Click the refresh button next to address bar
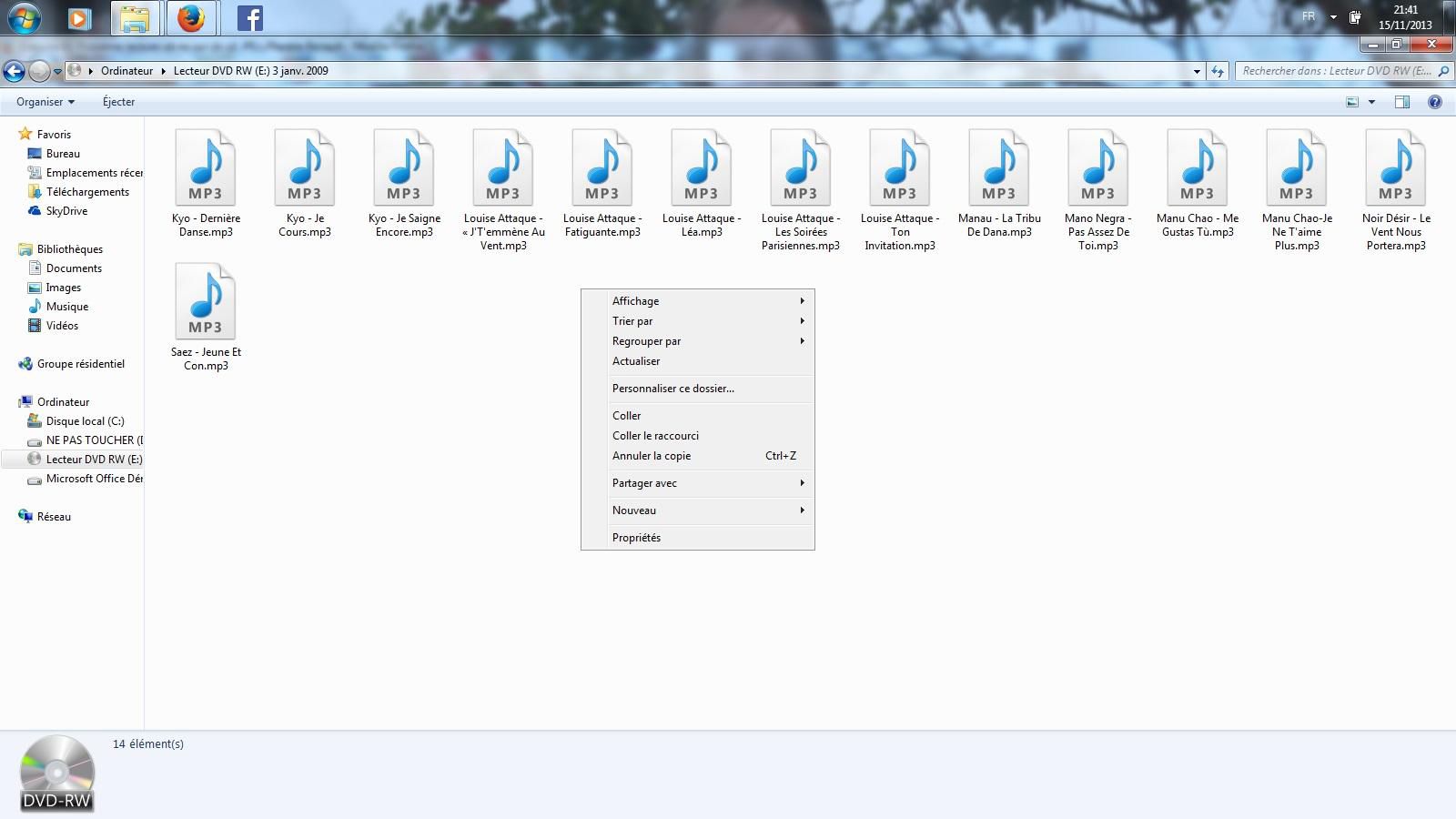Image resolution: width=1456 pixels, height=819 pixels. coord(1218,71)
